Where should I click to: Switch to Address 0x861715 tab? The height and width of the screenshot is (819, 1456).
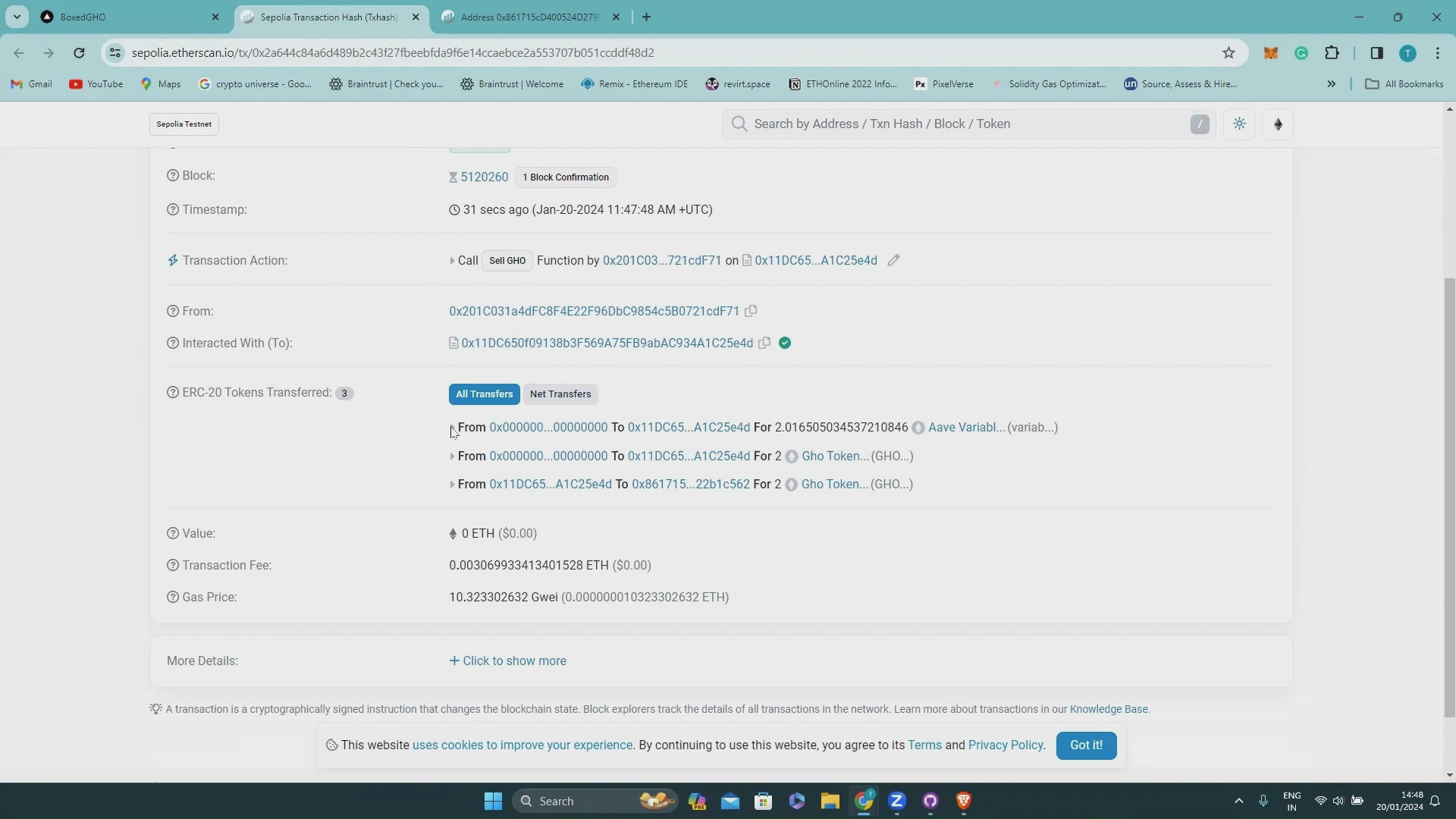(x=531, y=17)
